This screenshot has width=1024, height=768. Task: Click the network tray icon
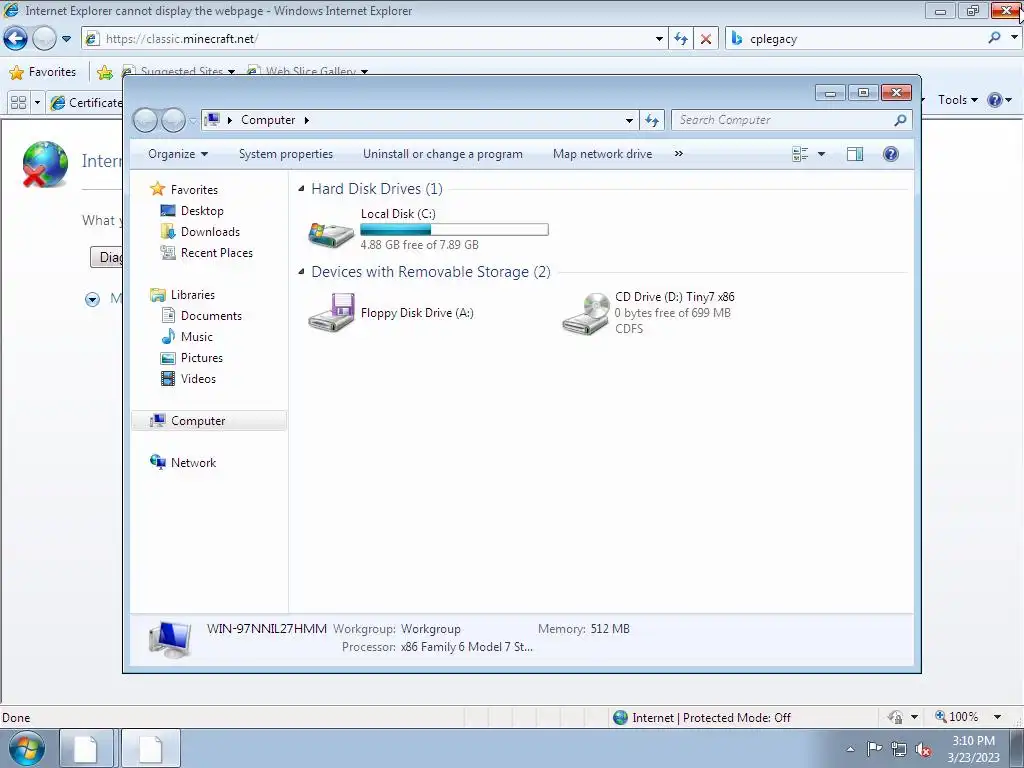tap(899, 750)
